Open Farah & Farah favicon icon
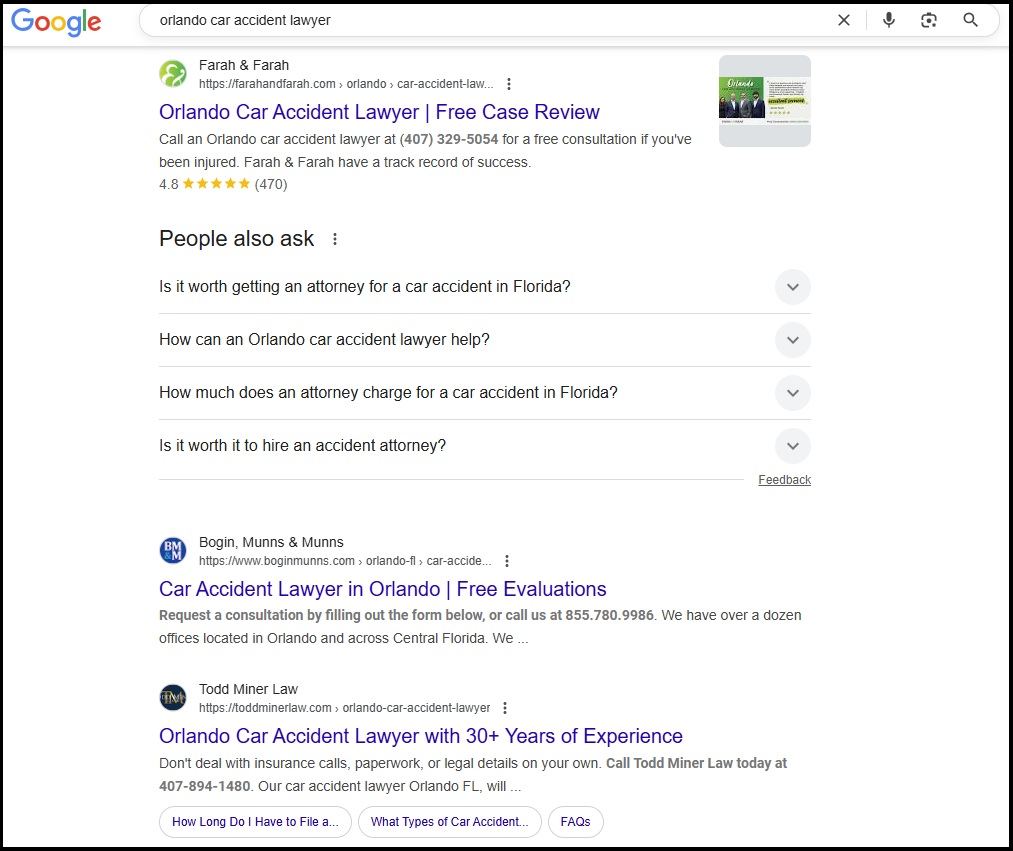The width and height of the screenshot is (1013, 851). click(x=173, y=74)
